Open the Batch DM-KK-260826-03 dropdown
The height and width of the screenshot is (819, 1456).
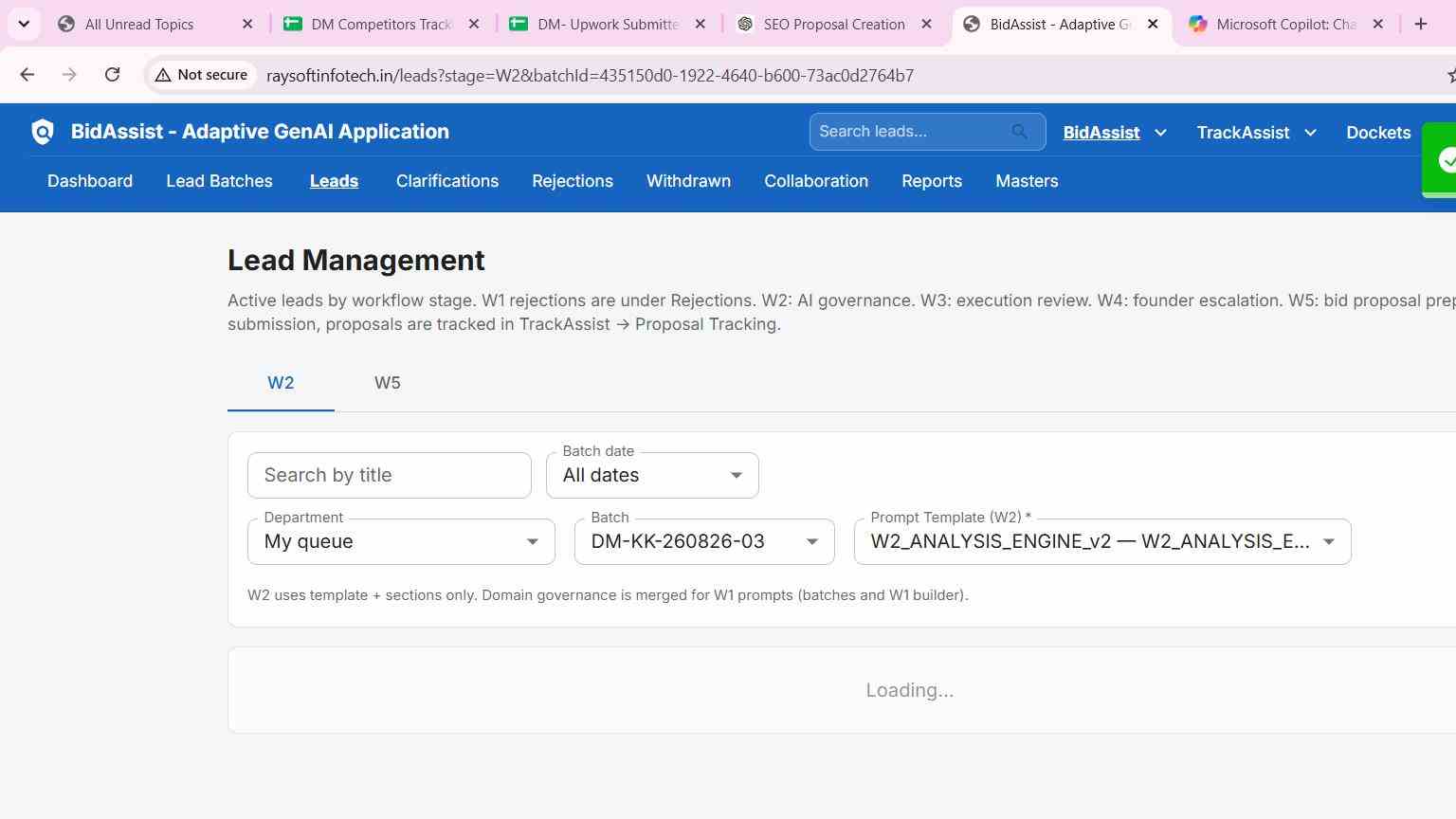click(704, 541)
